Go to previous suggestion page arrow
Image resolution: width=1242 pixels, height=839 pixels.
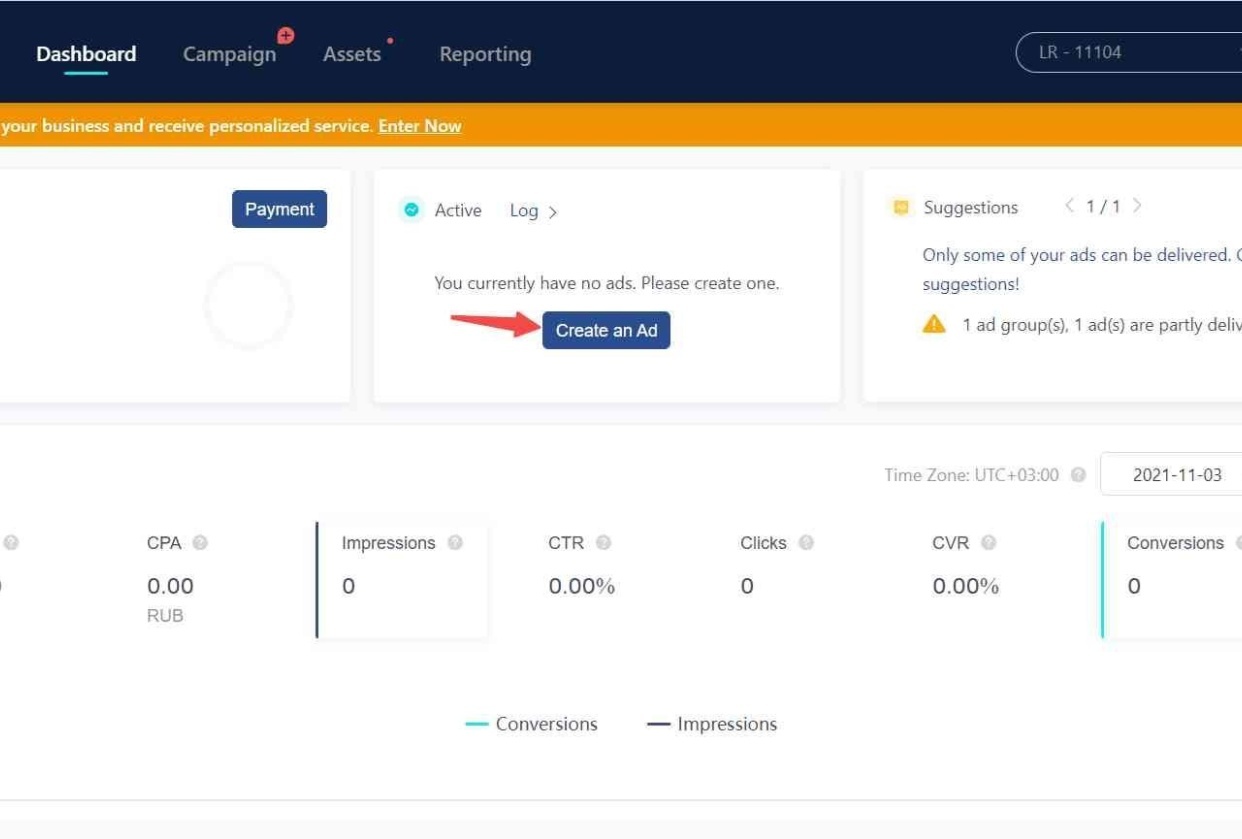tap(1069, 206)
